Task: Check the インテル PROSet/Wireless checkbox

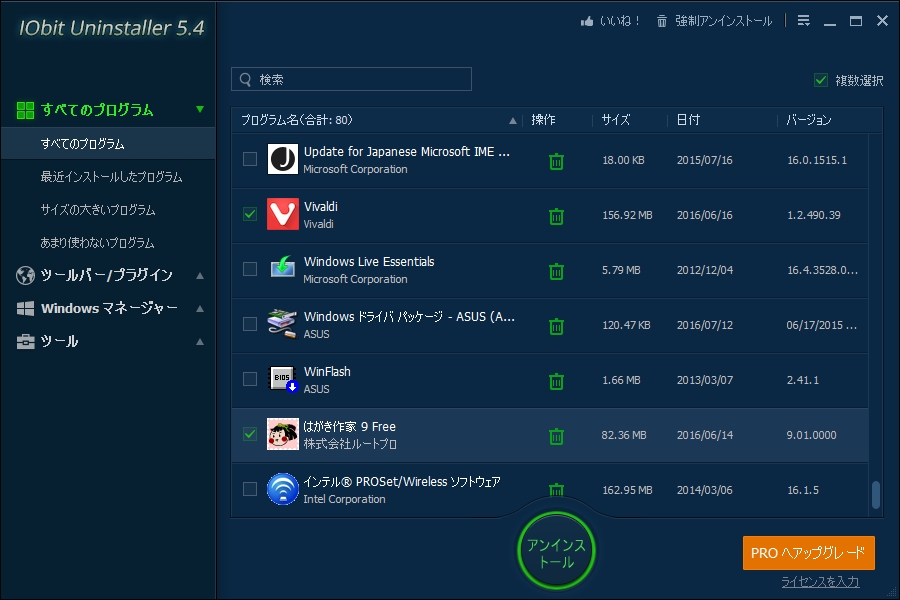Action: pyautogui.click(x=250, y=489)
